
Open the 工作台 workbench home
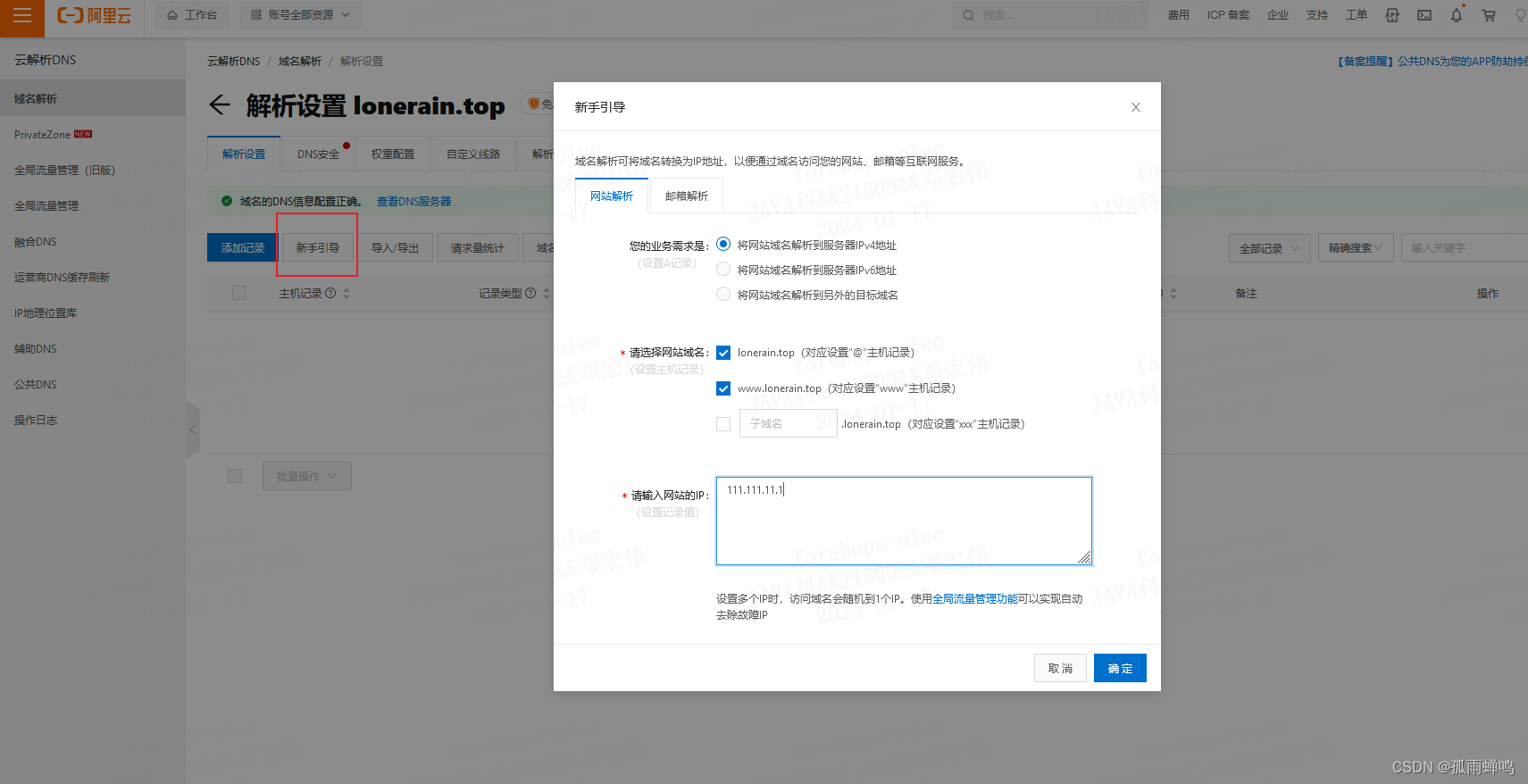point(192,15)
